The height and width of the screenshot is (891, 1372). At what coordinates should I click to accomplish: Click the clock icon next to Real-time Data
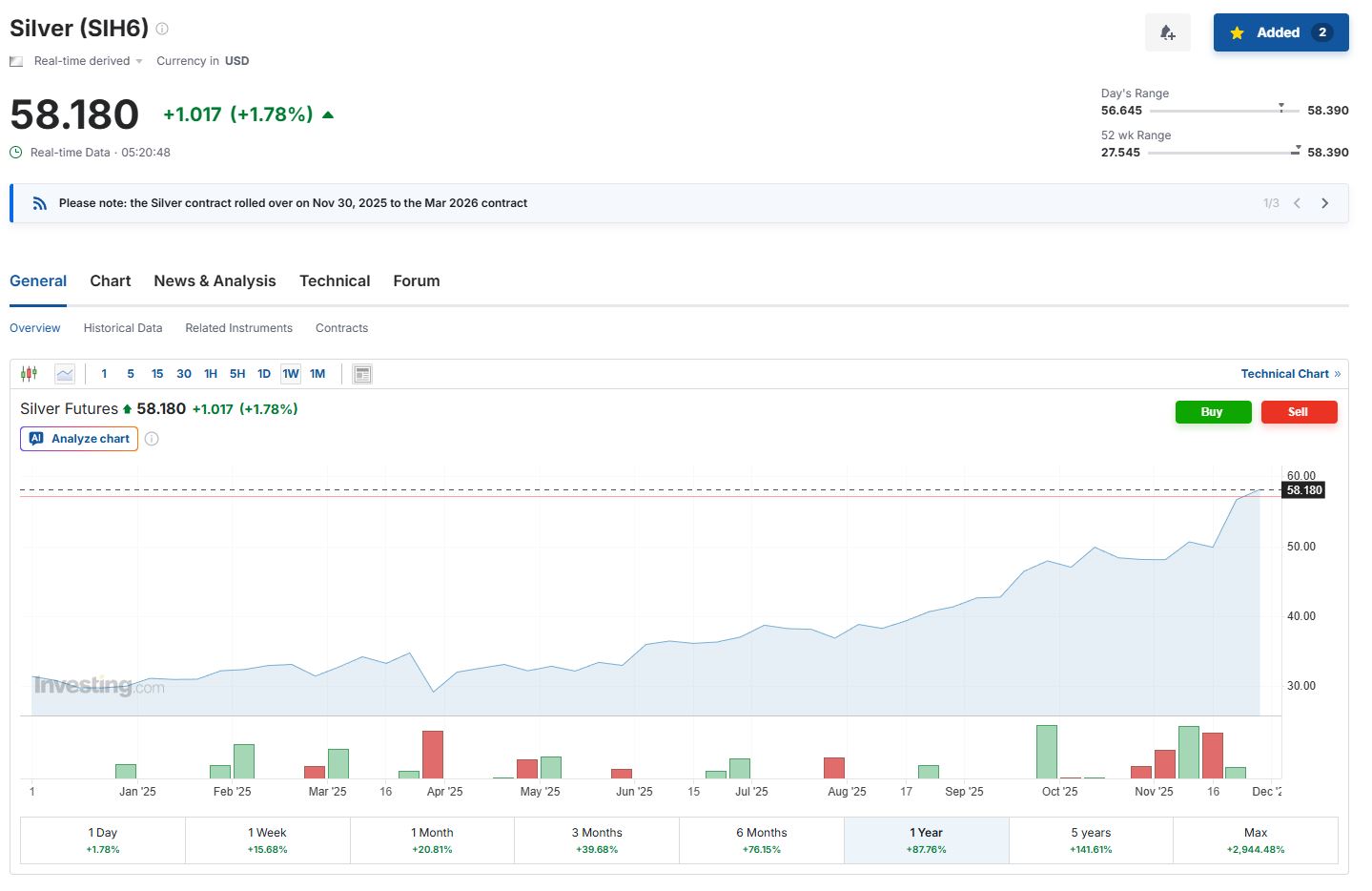[x=16, y=153]
